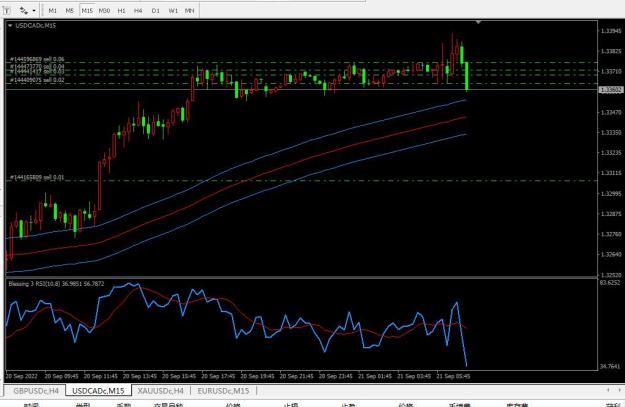Click the chart shift marker triangle

tap(478, 22)
